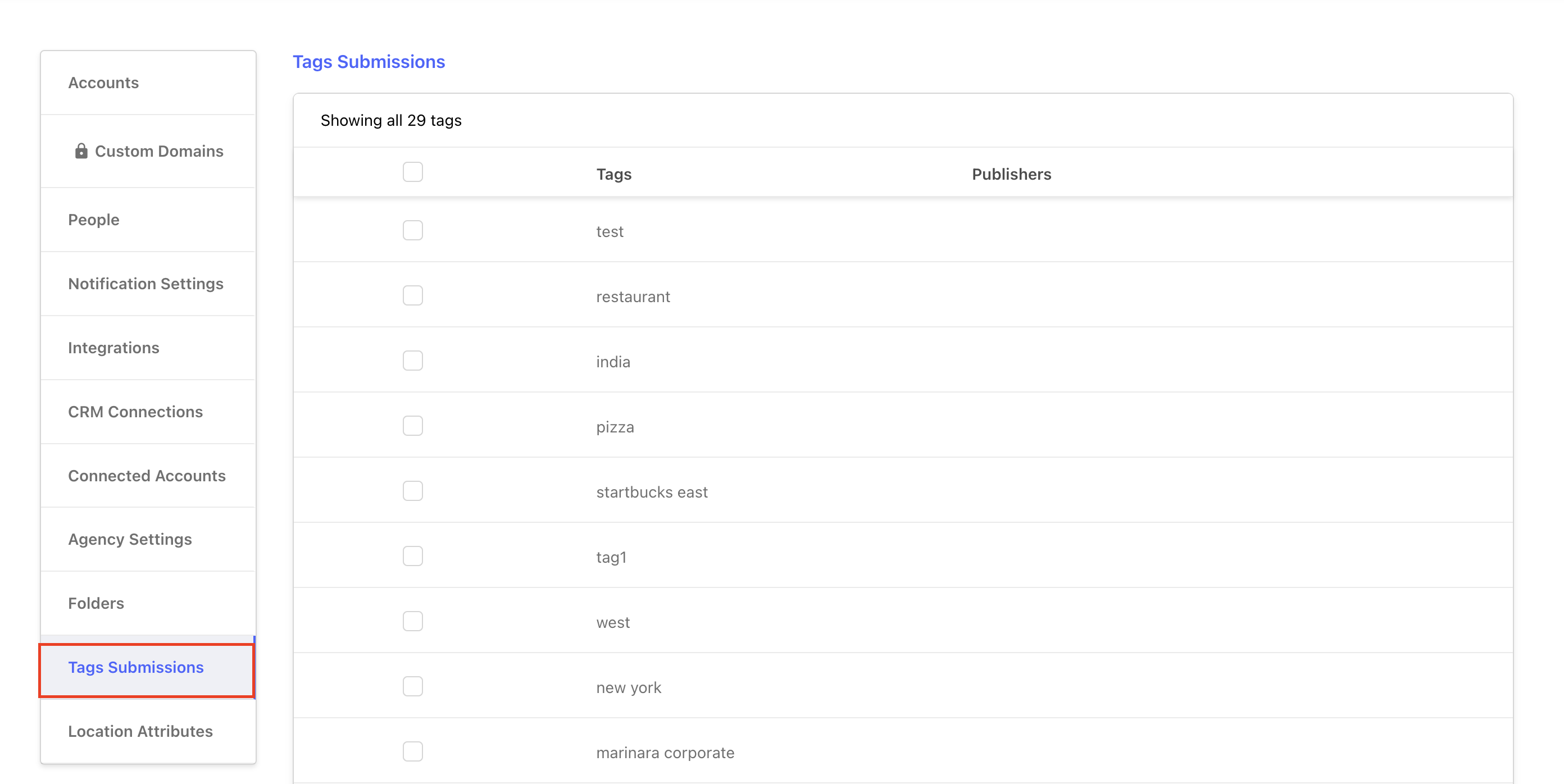Image resolution: width=1564 pixels, height=784 pixels.
Task: Click the 'west' tag name
Action: [x=613, y=623]
